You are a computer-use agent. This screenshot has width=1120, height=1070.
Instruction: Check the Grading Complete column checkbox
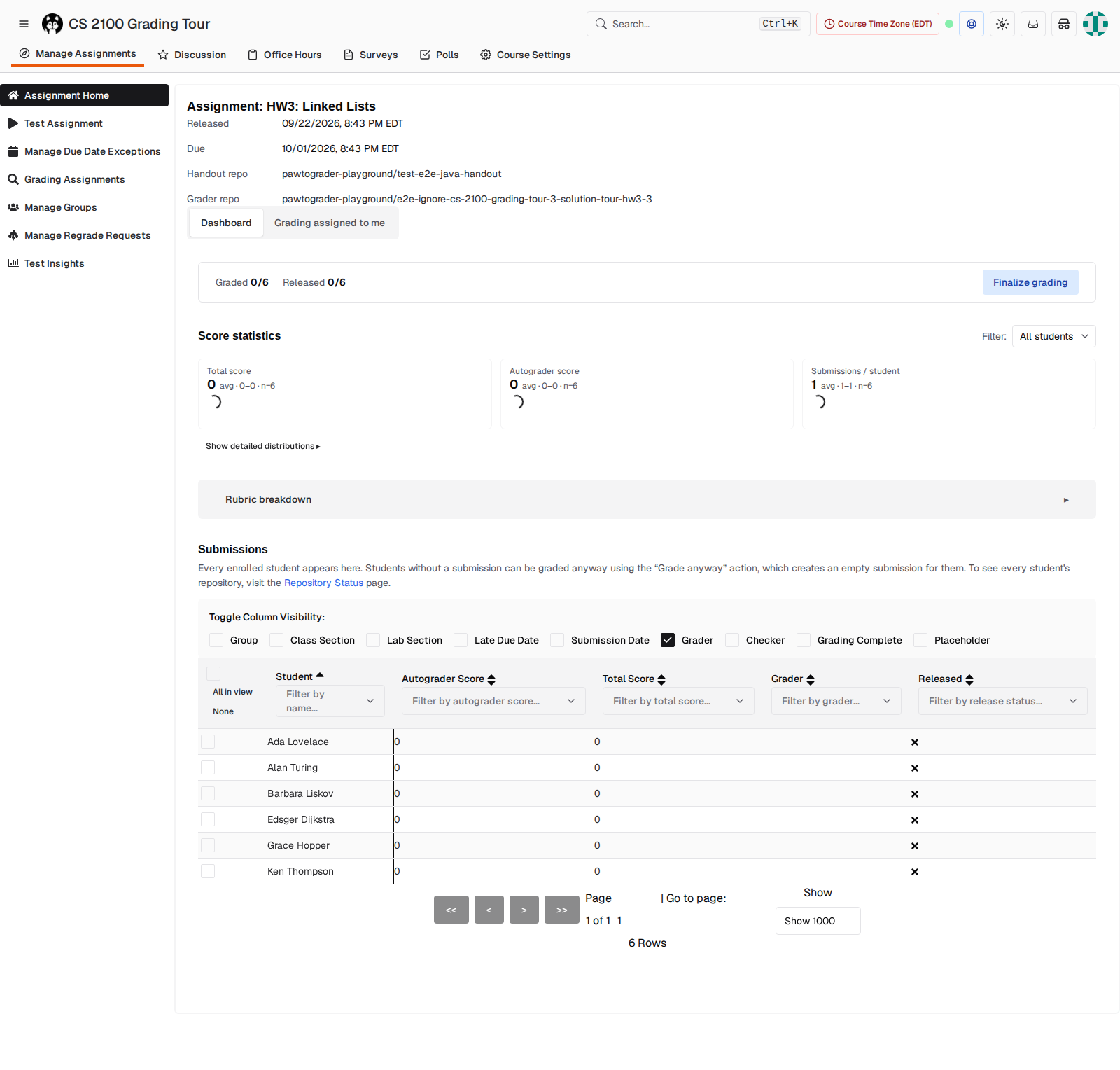tap(804, 640)
